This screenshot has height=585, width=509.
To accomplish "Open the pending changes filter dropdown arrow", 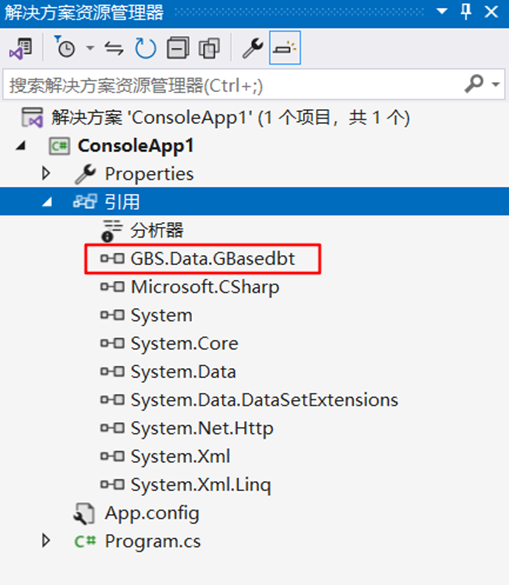I will (x=90, y=48).
